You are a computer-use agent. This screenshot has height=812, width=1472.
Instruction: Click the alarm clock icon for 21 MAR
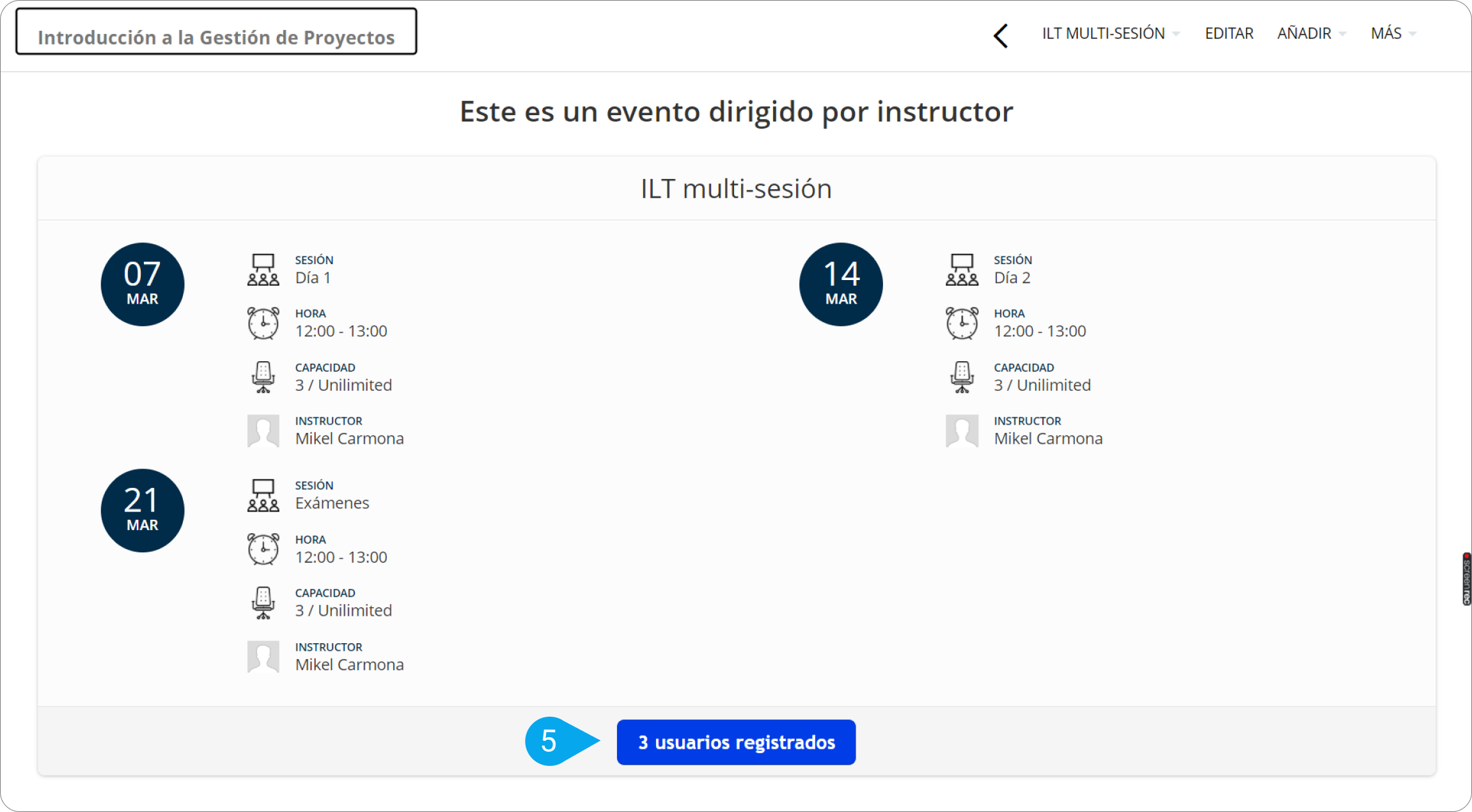[x=263, y=549]
